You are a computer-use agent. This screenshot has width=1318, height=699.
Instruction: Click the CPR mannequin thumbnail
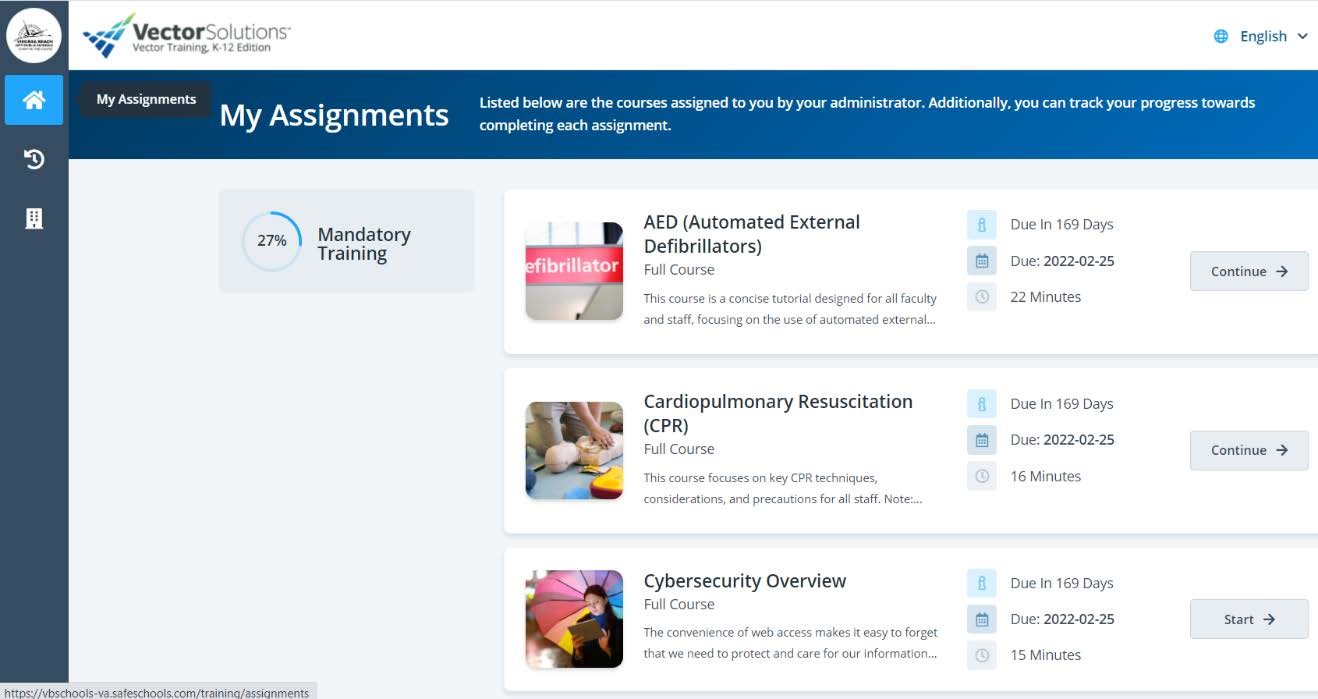(574, 450)
